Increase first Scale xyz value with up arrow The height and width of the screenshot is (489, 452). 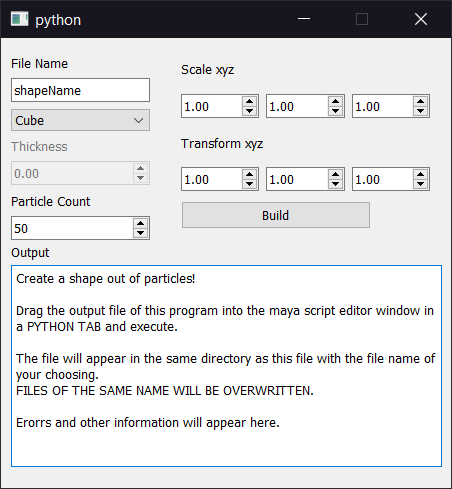(x=249, y=101)
